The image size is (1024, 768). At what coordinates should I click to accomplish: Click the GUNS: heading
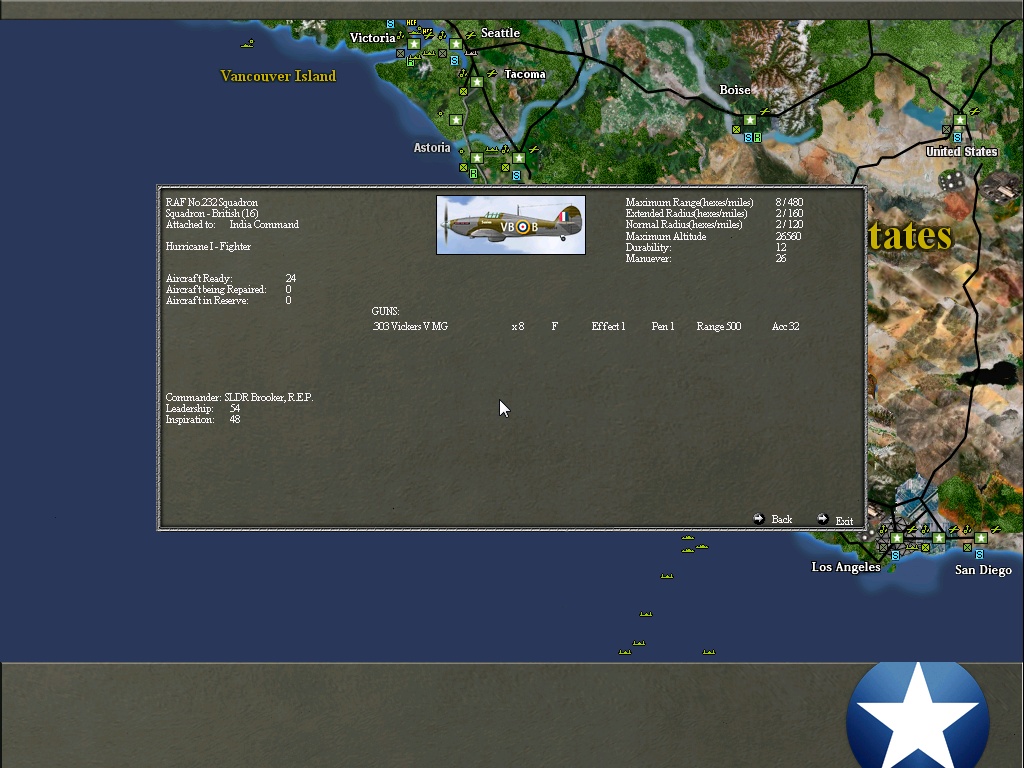(385, 312)
